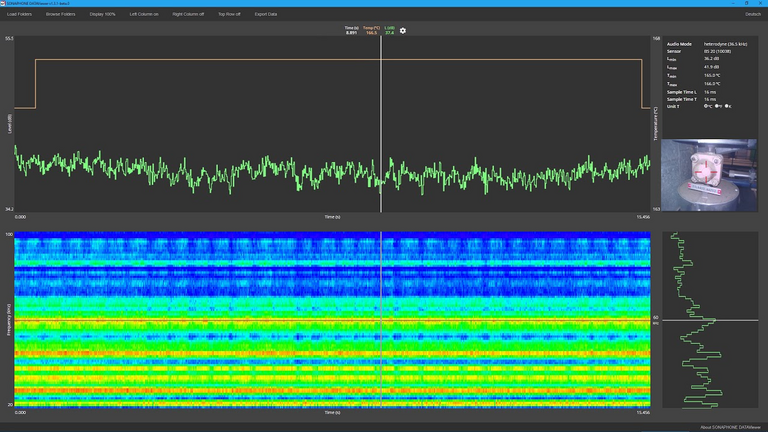The width and height of the screenshot is (768, 432).
Task: Select the °F temperature unit
Action: point(717,105)
